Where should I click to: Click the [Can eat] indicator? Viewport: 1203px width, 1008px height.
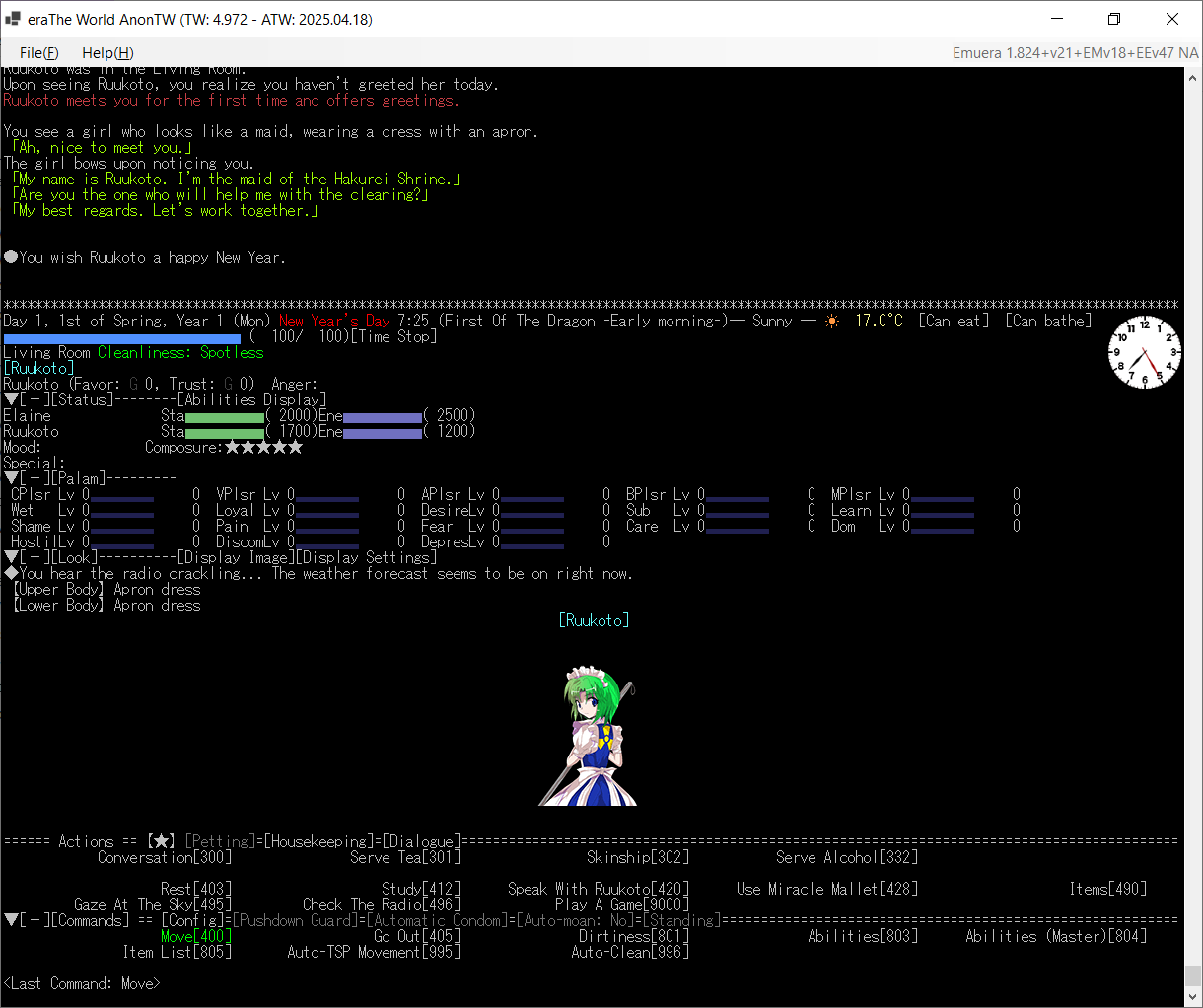[954, 321]
